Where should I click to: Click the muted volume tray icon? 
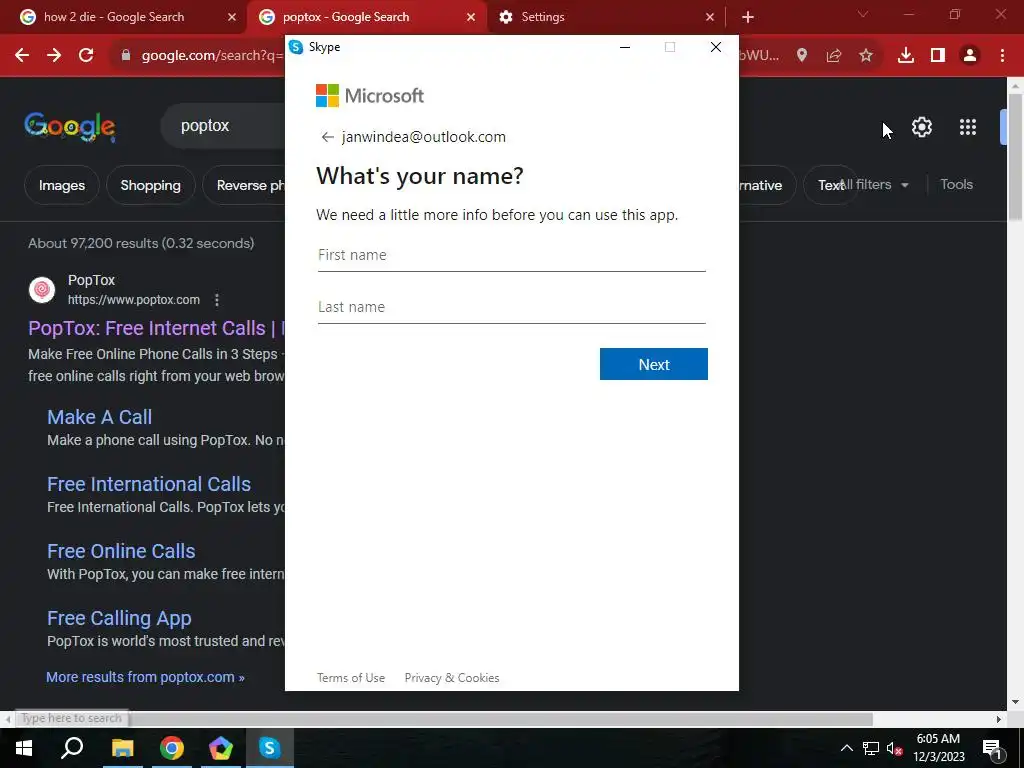pyautogui.click(x=894, y=748)
